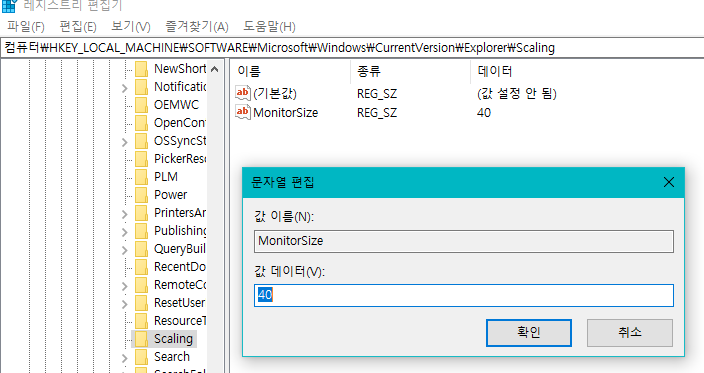This screenshot has width=704, height=373.
Task: Select the (기본값) value name
Action: [275, 93]
